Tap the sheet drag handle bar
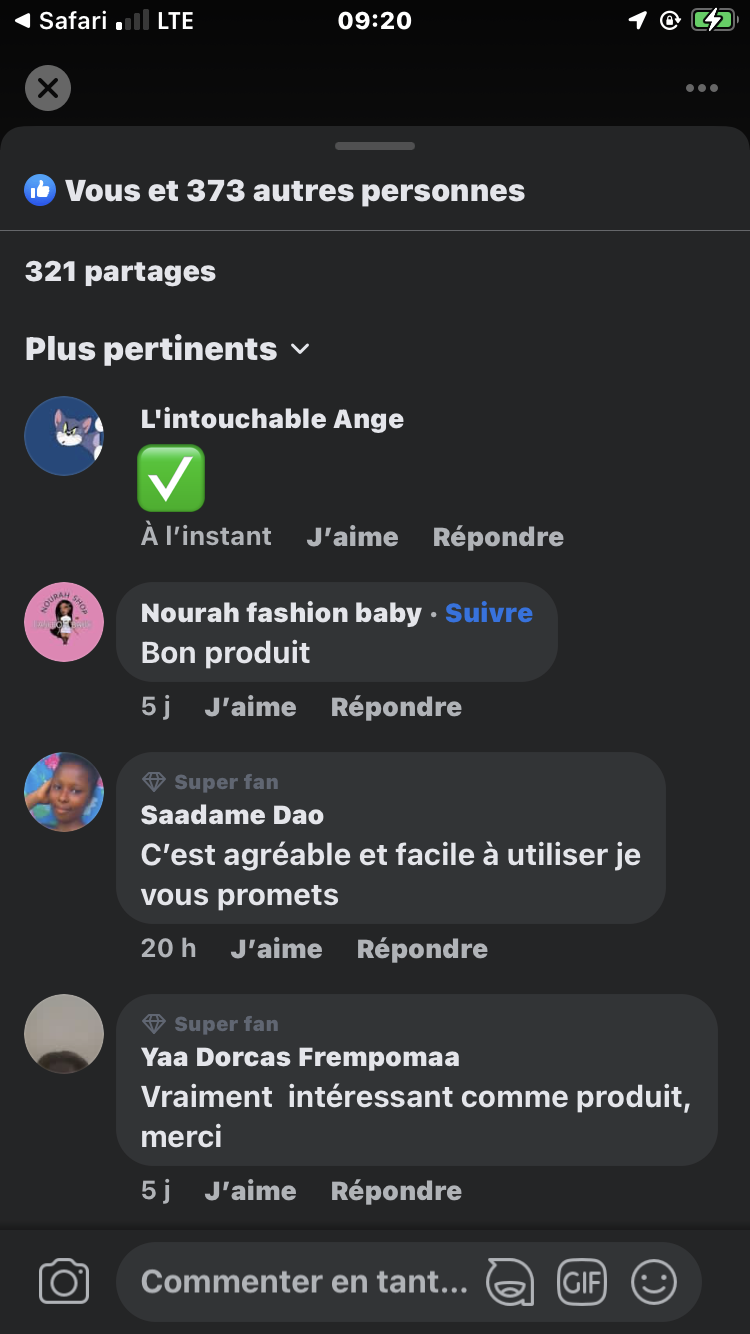 375,146
